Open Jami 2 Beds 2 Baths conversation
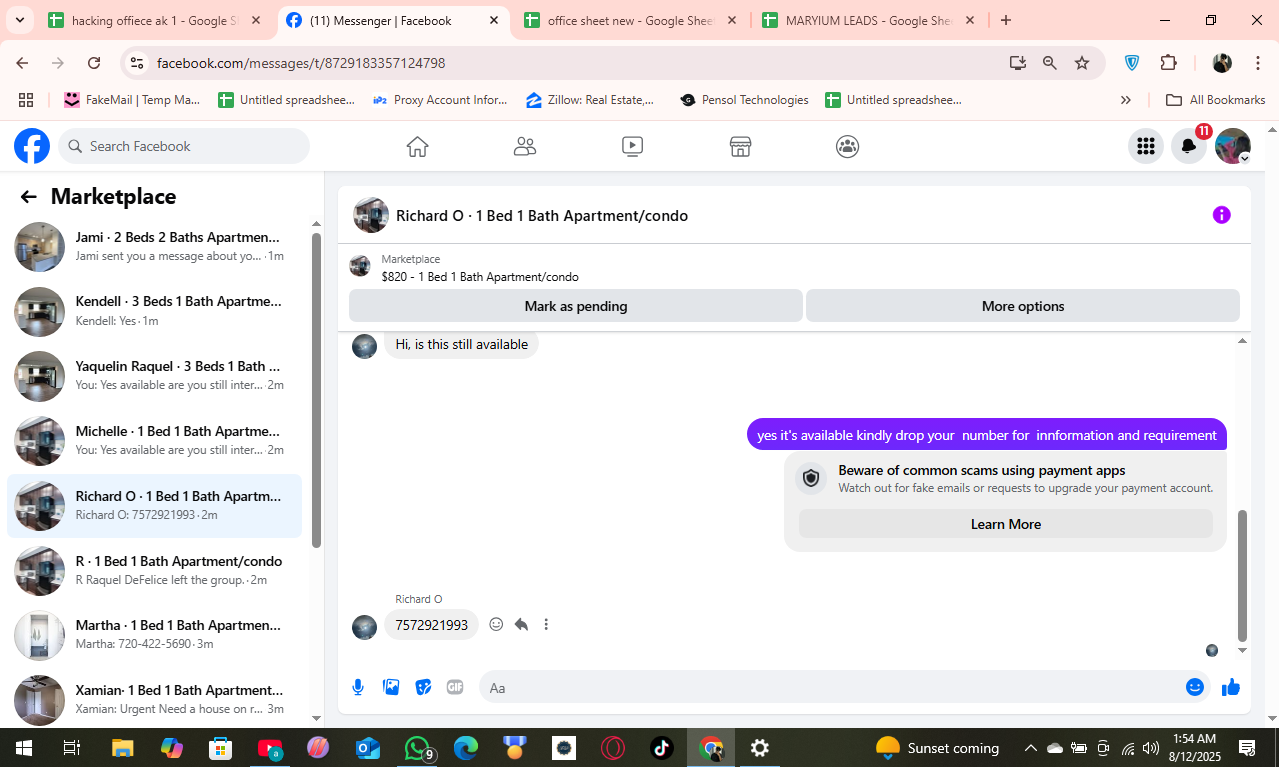 pos(154,247)
